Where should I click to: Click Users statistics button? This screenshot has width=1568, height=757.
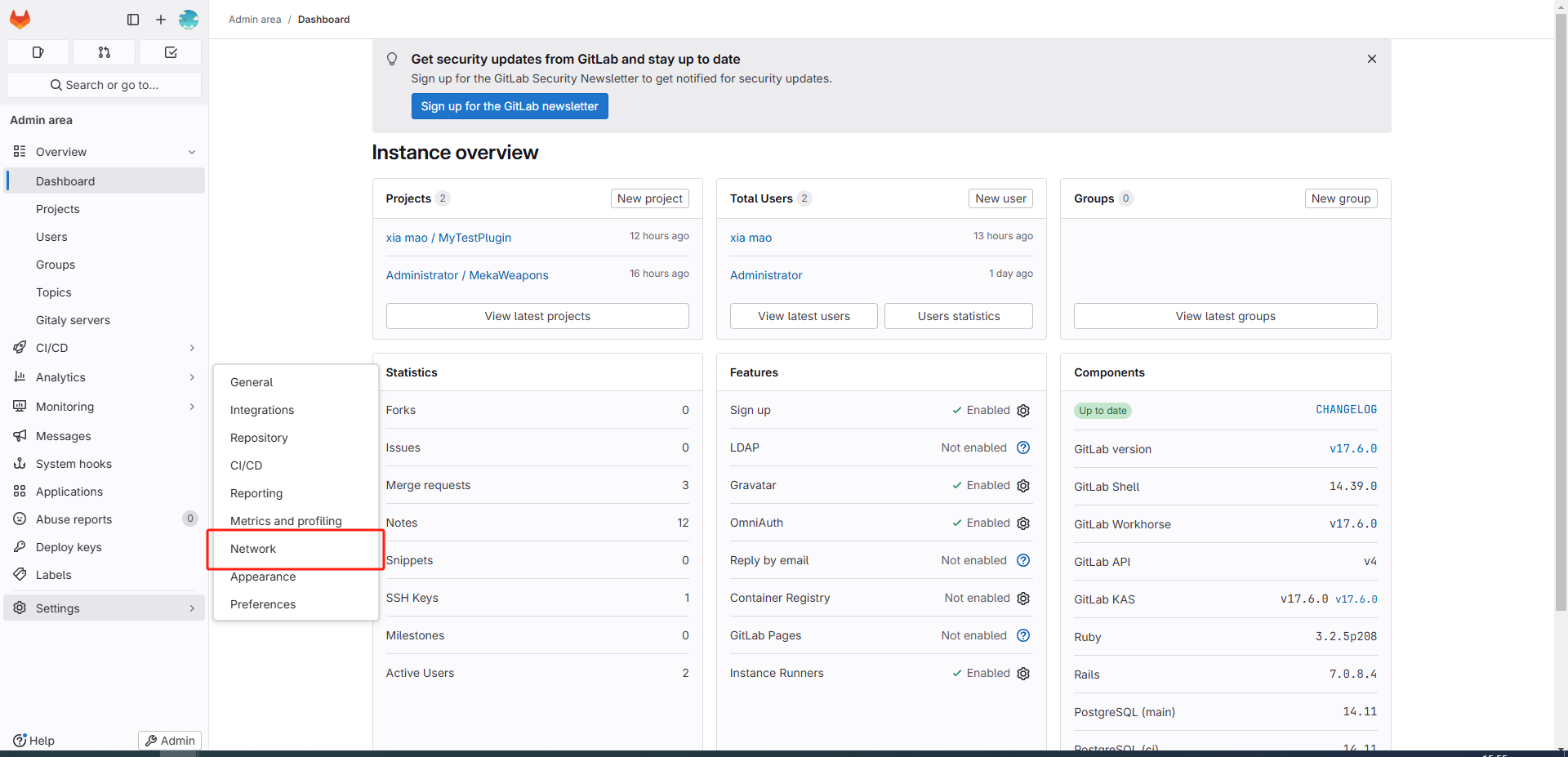pyautogui.click(x=959, y=316)
